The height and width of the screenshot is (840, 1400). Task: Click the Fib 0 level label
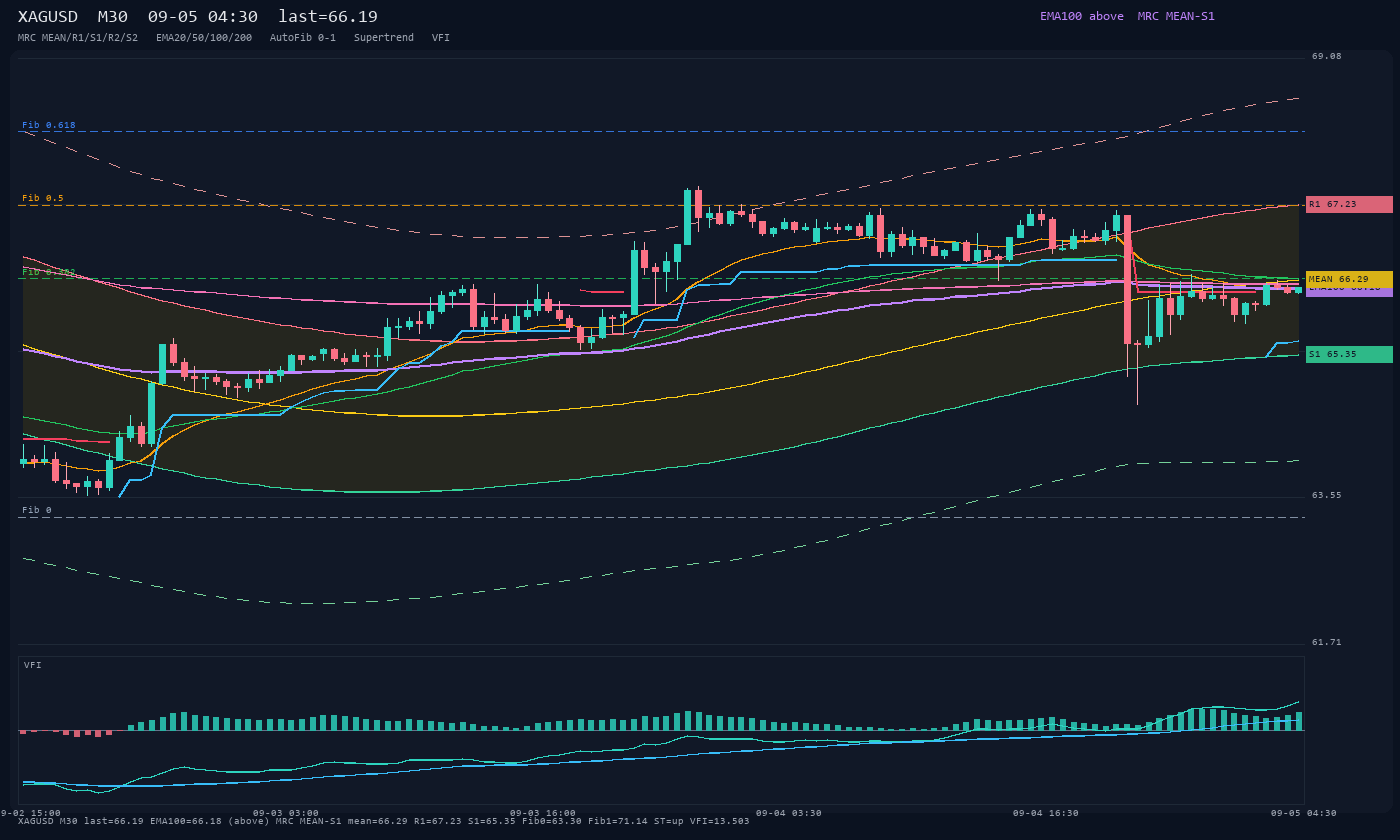coord(37,510)
